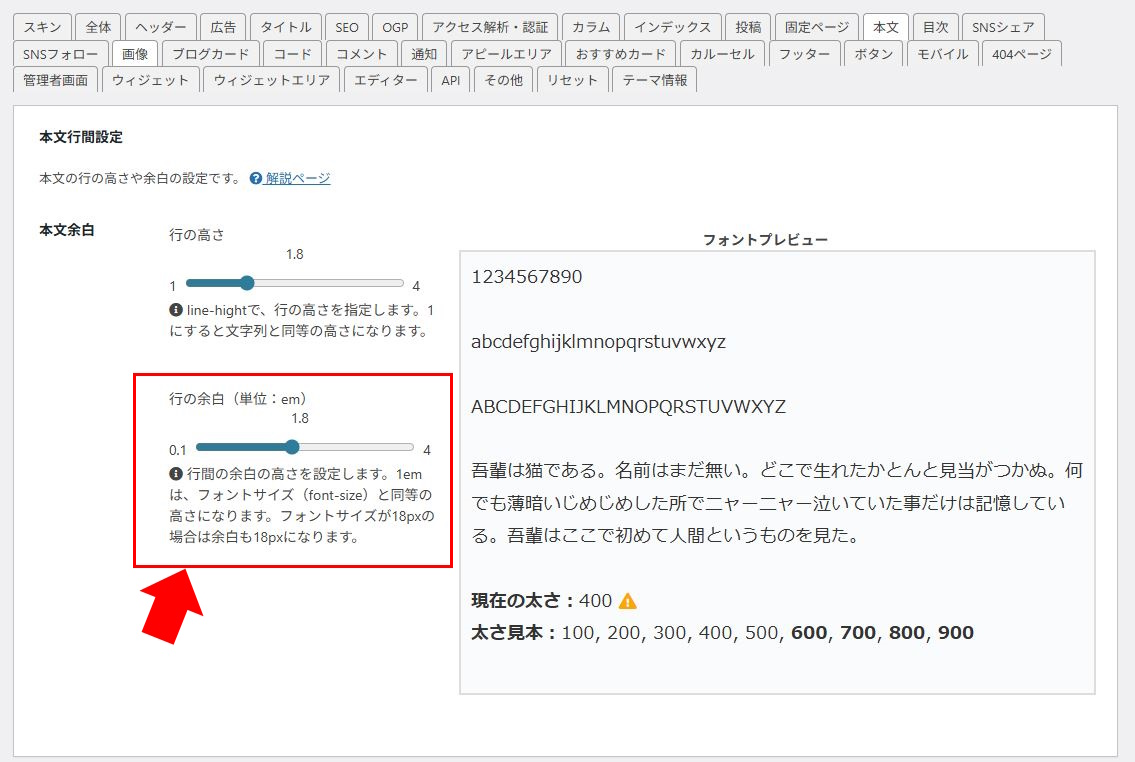Select the ブログカード tab

[209, 54]
